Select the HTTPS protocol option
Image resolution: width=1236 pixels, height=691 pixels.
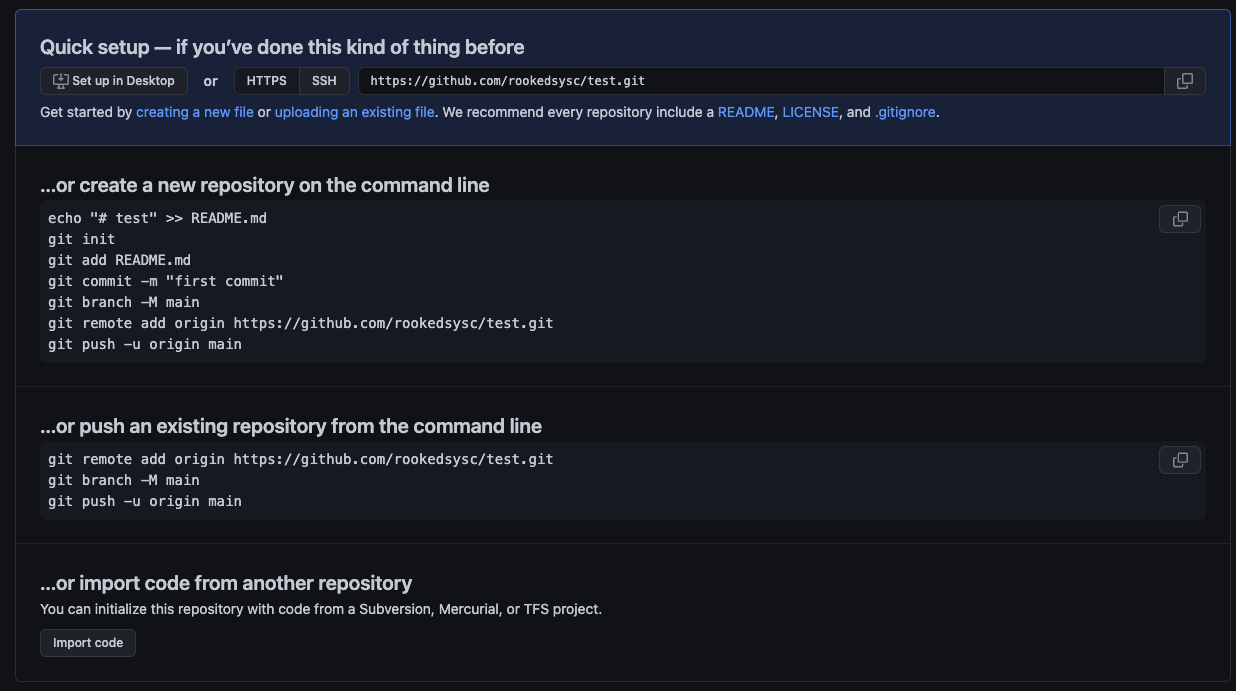tap(266, 81)
